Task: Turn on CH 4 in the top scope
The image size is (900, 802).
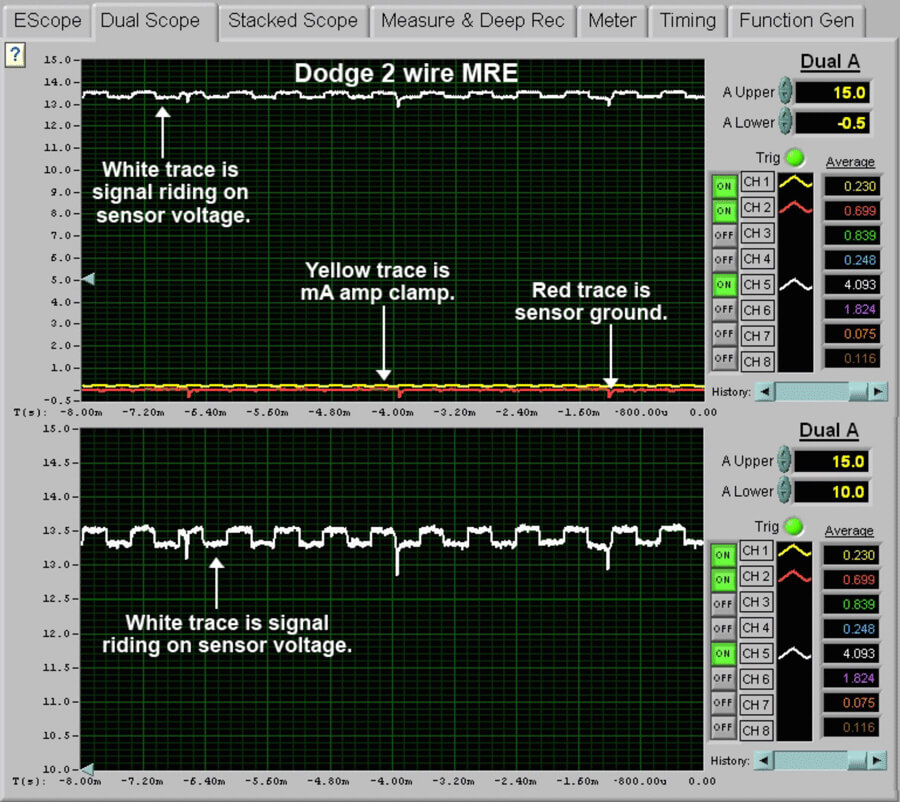Action: 724,260
